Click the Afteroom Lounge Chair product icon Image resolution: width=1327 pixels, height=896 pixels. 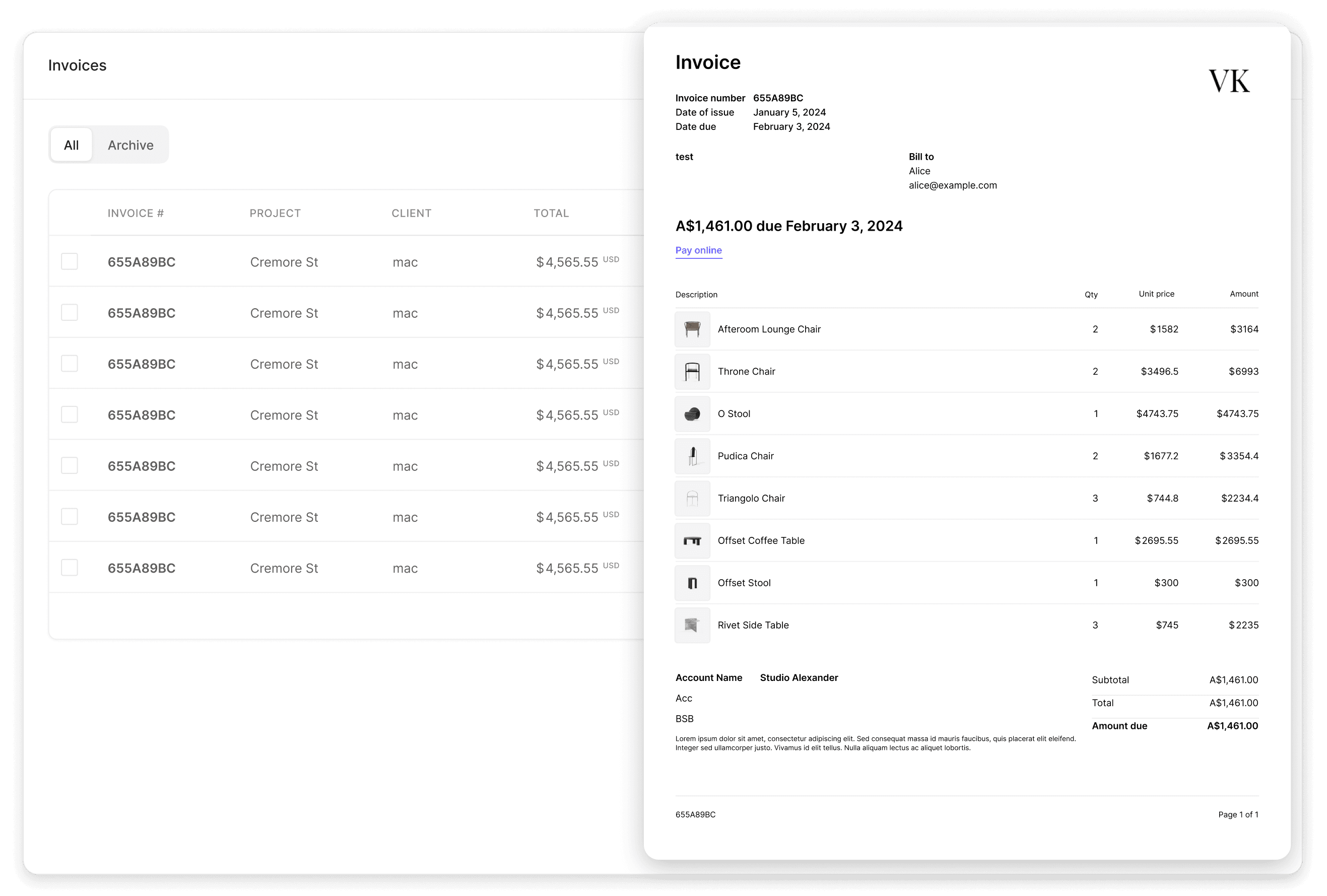692,329
